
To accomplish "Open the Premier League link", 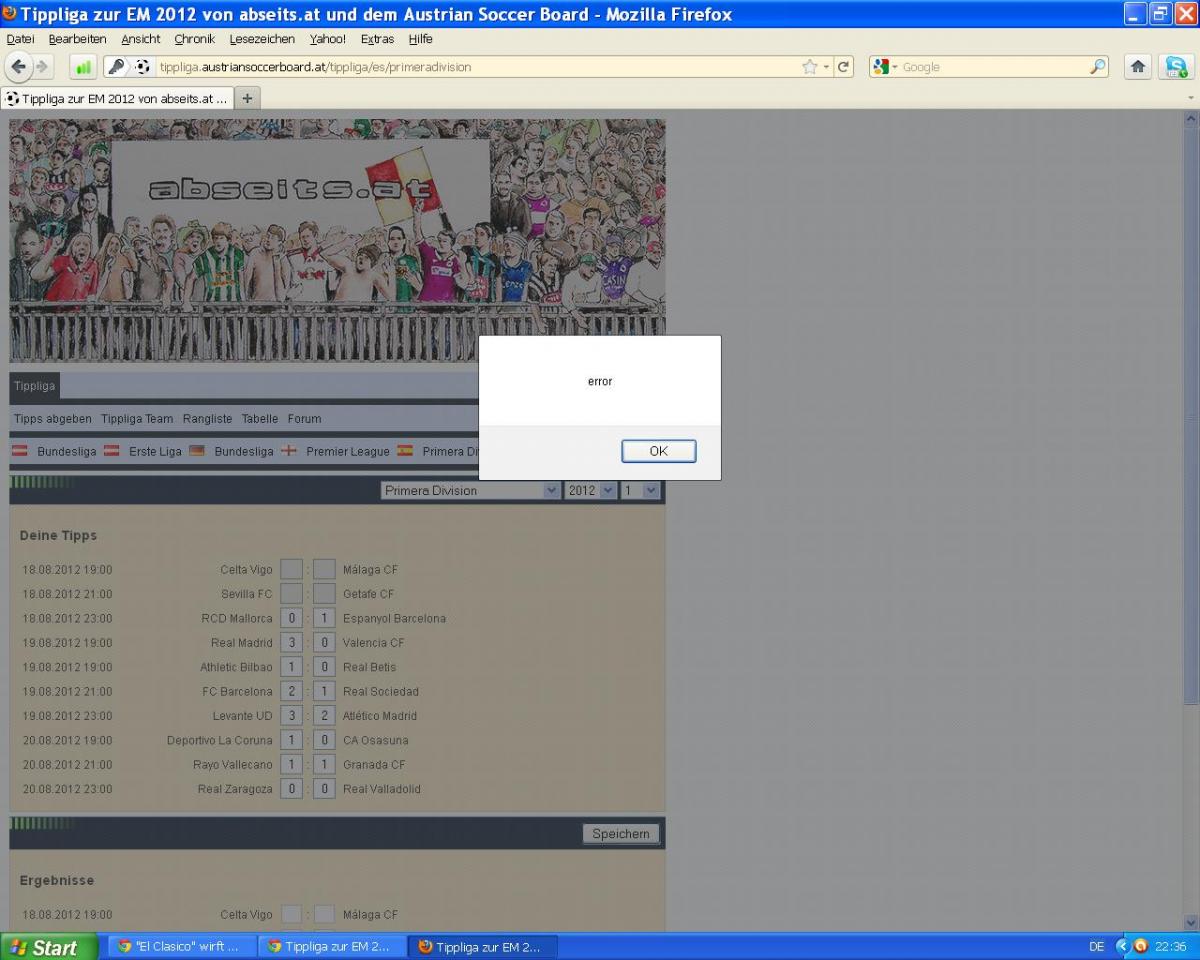I will click(x=348, y=452).
